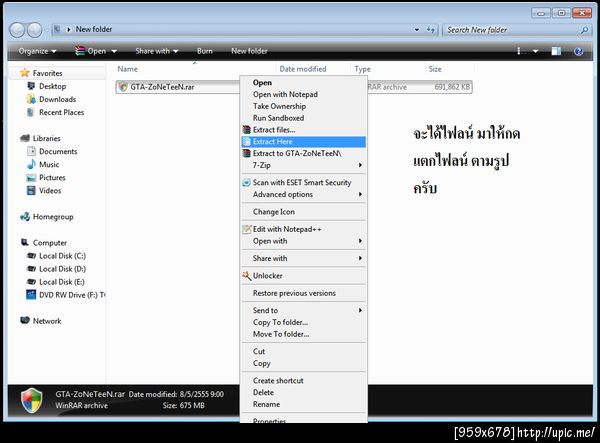
Task: Click the Forward navigation arrow button
Action: click(34, 30)
